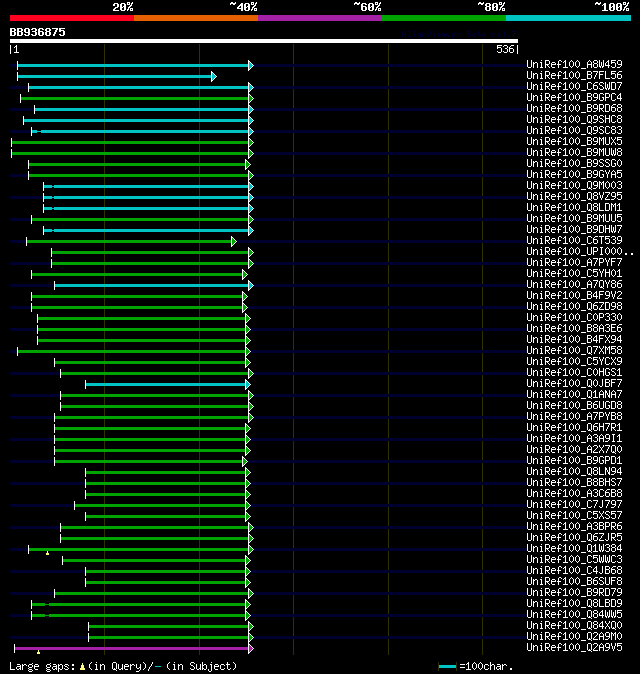Screen dimensions: 640x674
Task: Select the UniRef100_Q0JBF7 label
Action: pos(574,384)
